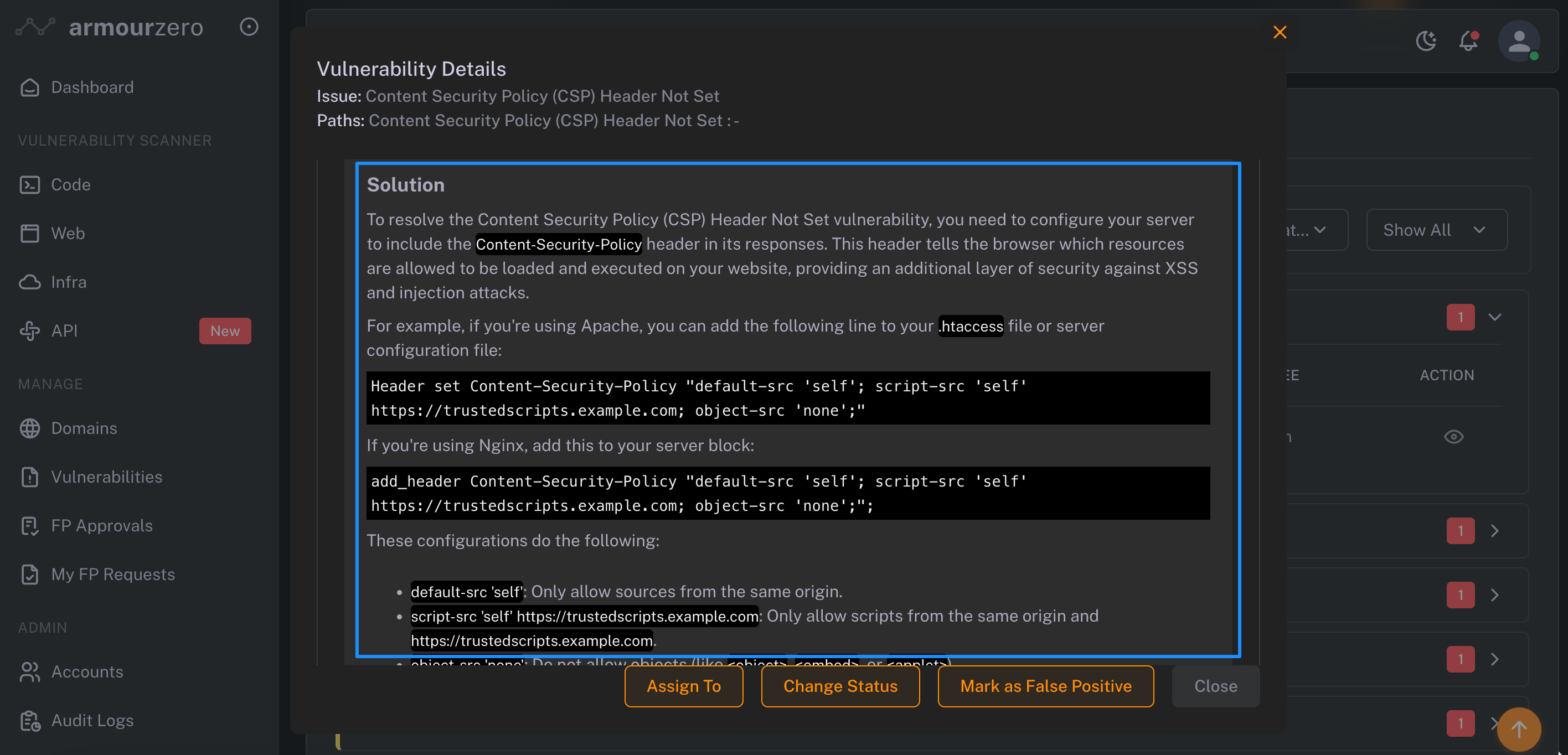This screenshot has height=755, width=1568.
Task: Click the Change Status button
Action: coord(840,686)
